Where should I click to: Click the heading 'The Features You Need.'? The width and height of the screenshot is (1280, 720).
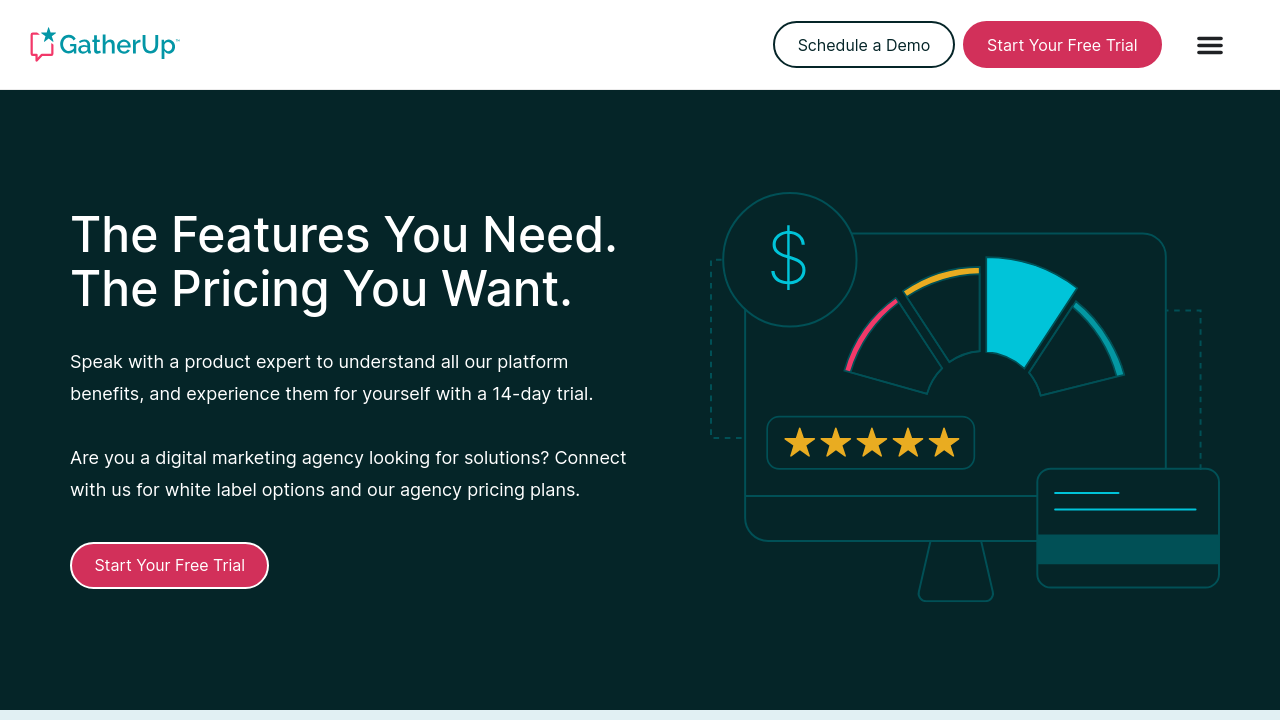pyautogui.click(x=344, y=235)
